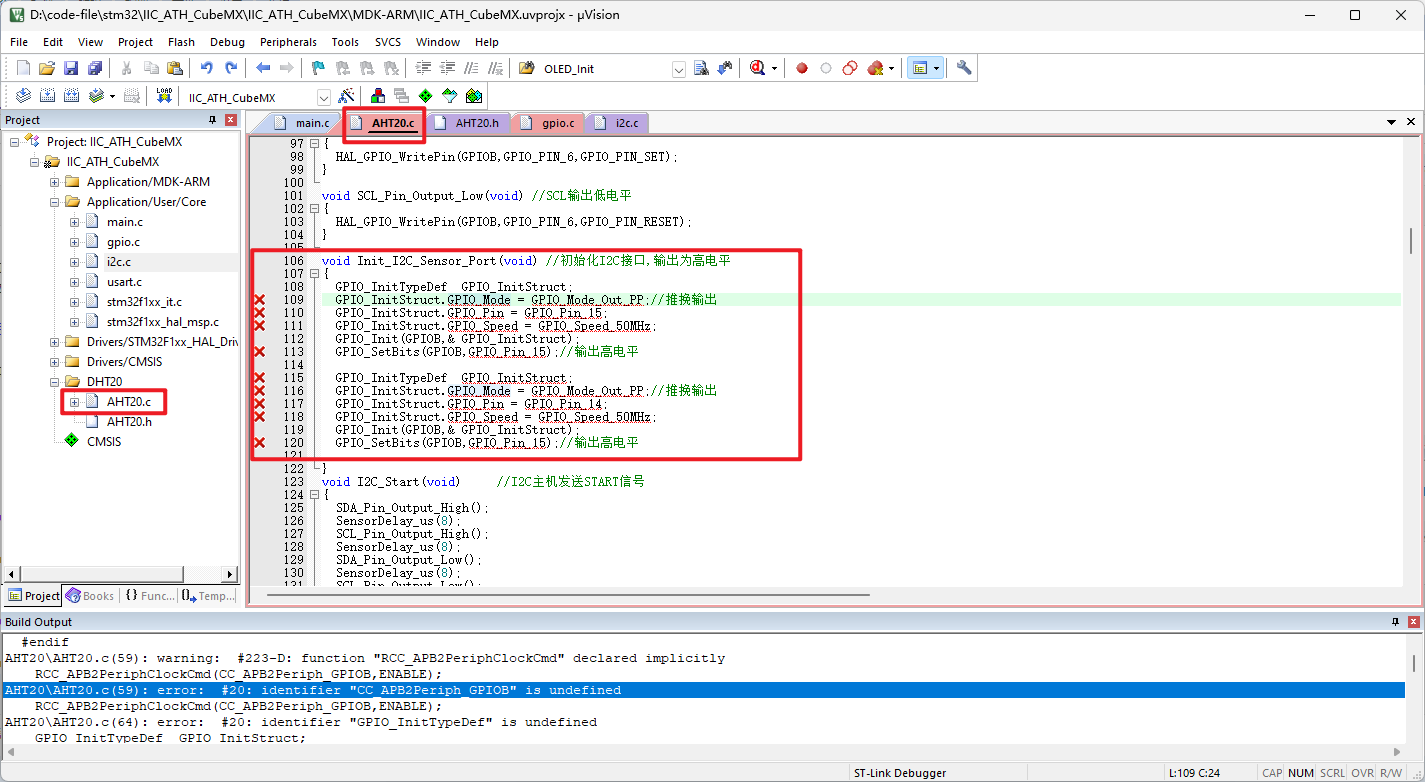Expand the Application/MDK-ARM folder
The height and width of the screenshot is (782, 1425).
pyautogui.click(x=55, y=182)
